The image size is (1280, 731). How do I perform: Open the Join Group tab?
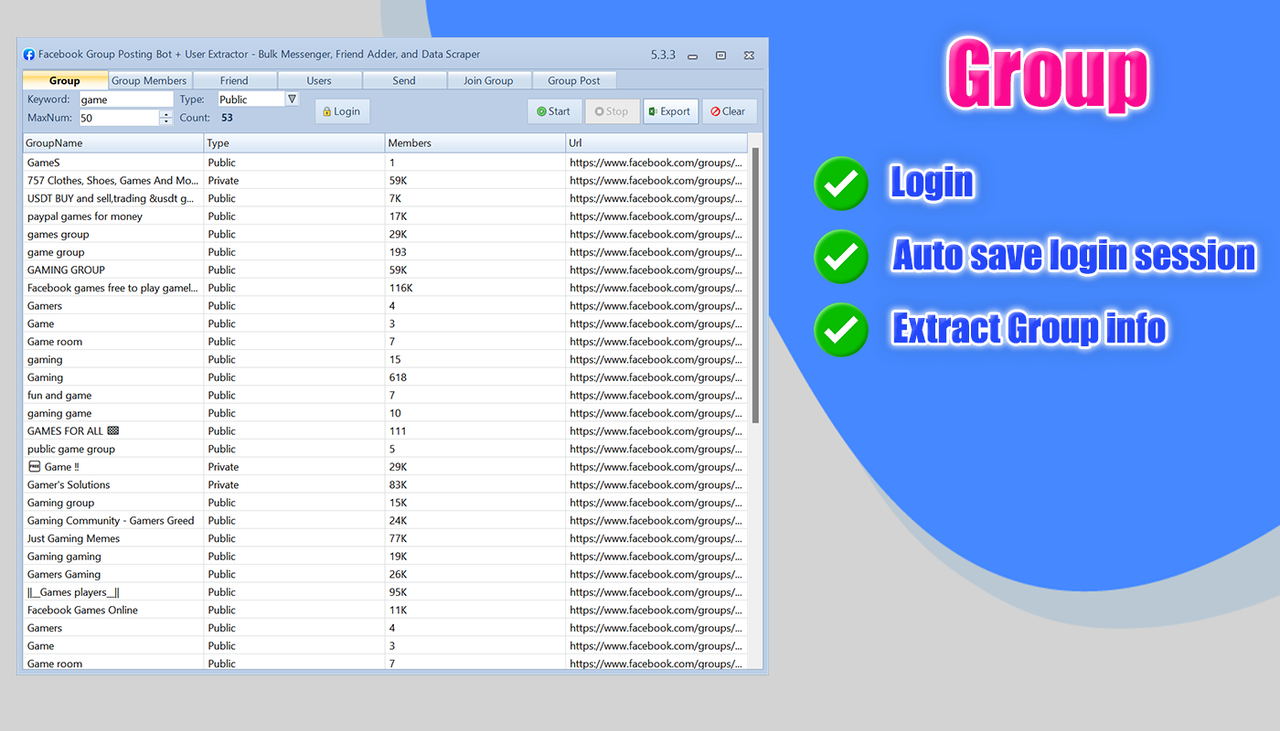488,80
